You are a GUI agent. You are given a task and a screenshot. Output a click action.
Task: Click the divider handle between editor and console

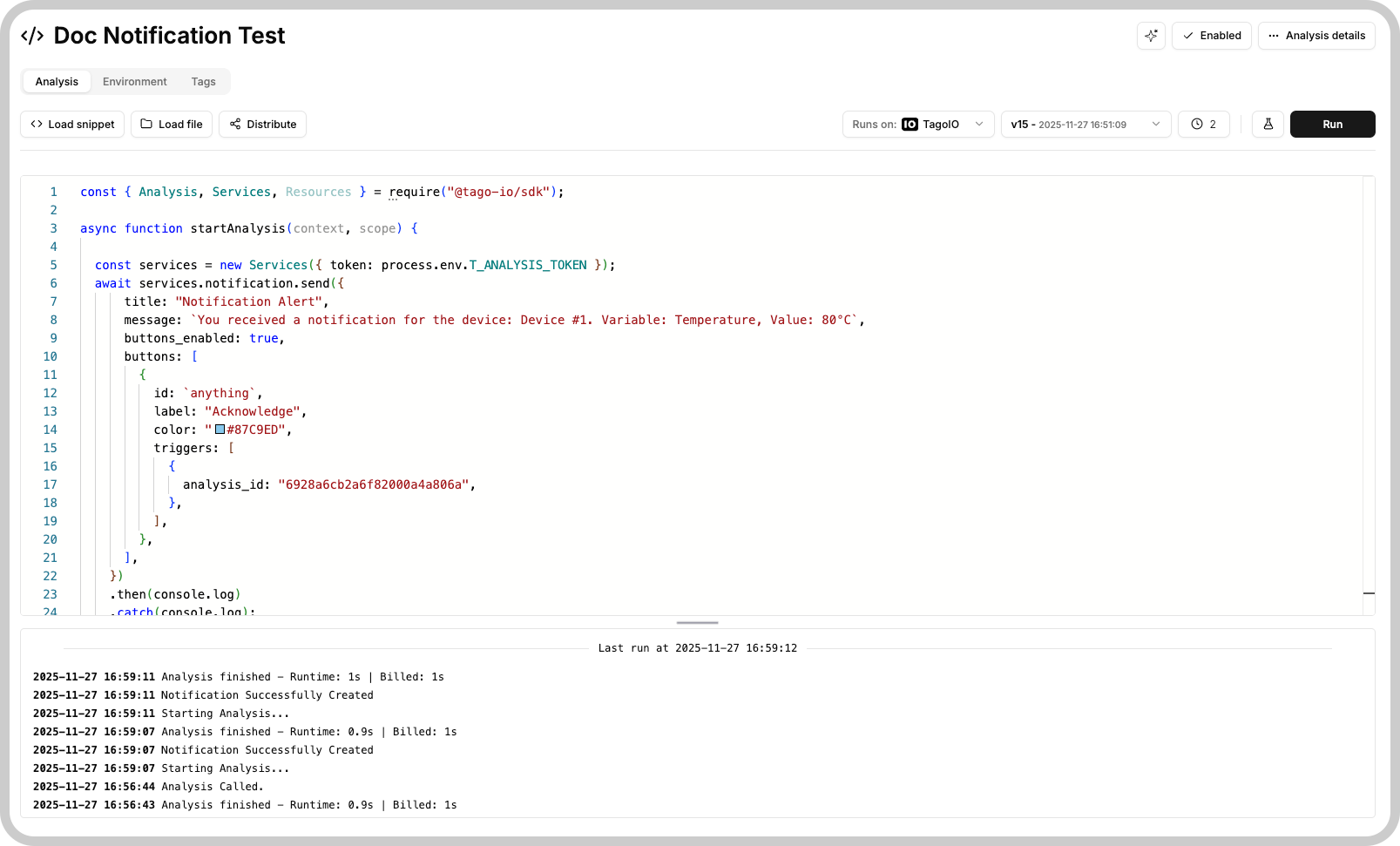point(698,623)
